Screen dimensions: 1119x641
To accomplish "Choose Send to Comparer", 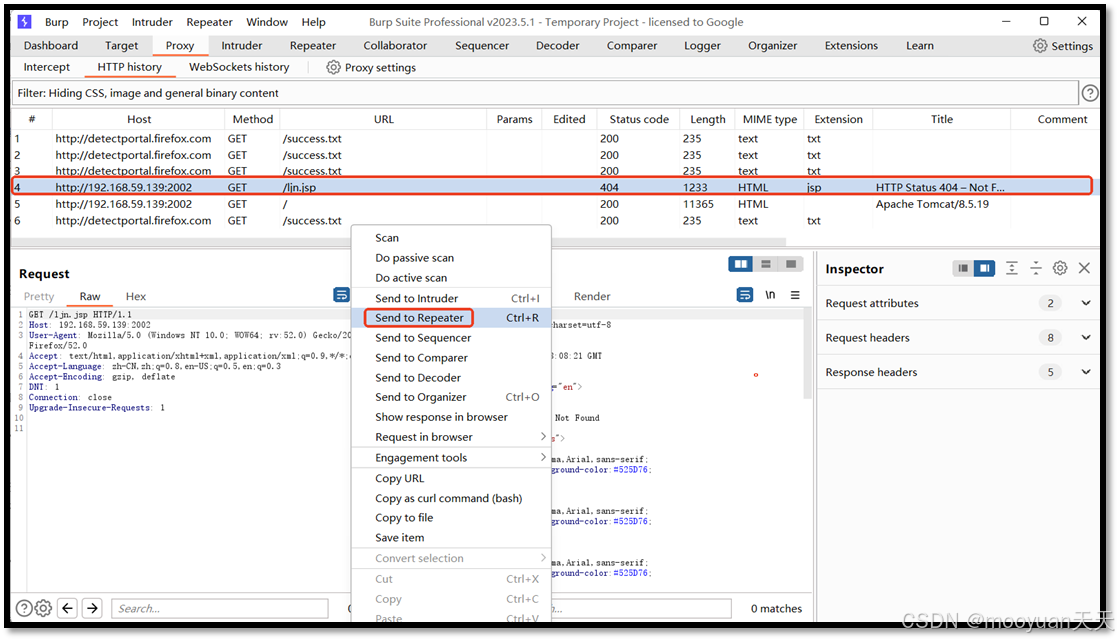I will point(452,358).
